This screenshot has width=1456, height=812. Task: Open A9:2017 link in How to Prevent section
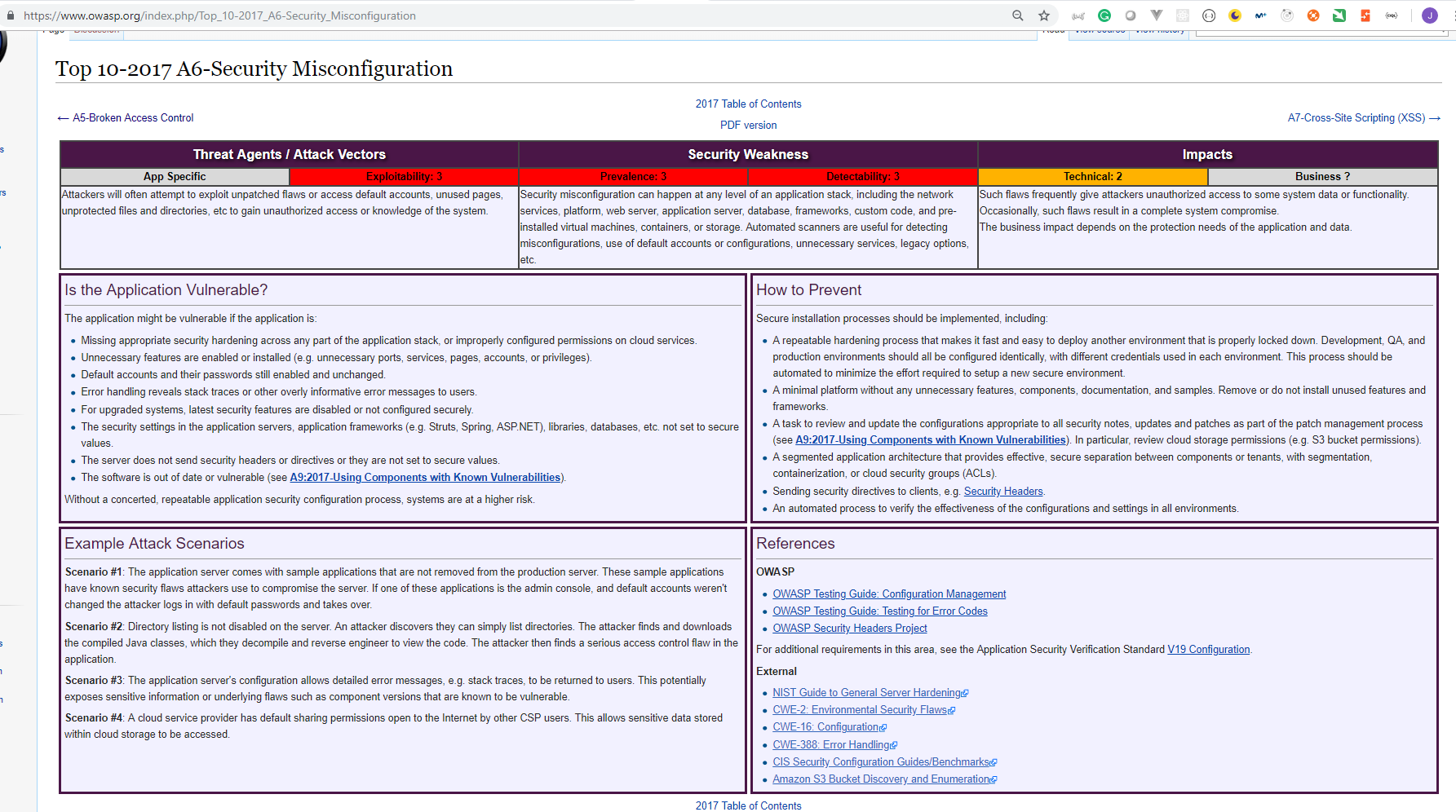tap(931, 440)
